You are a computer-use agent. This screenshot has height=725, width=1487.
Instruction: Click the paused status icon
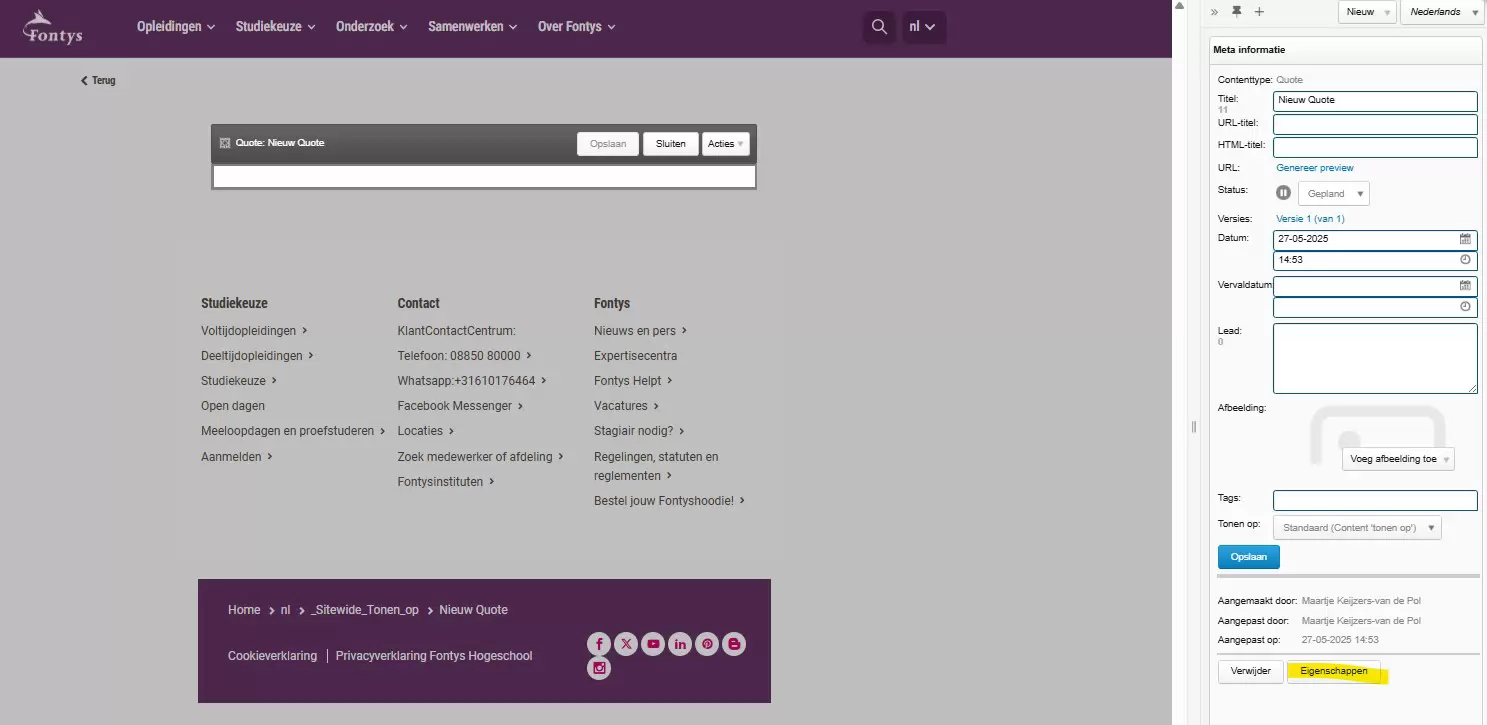(1284, 193)
